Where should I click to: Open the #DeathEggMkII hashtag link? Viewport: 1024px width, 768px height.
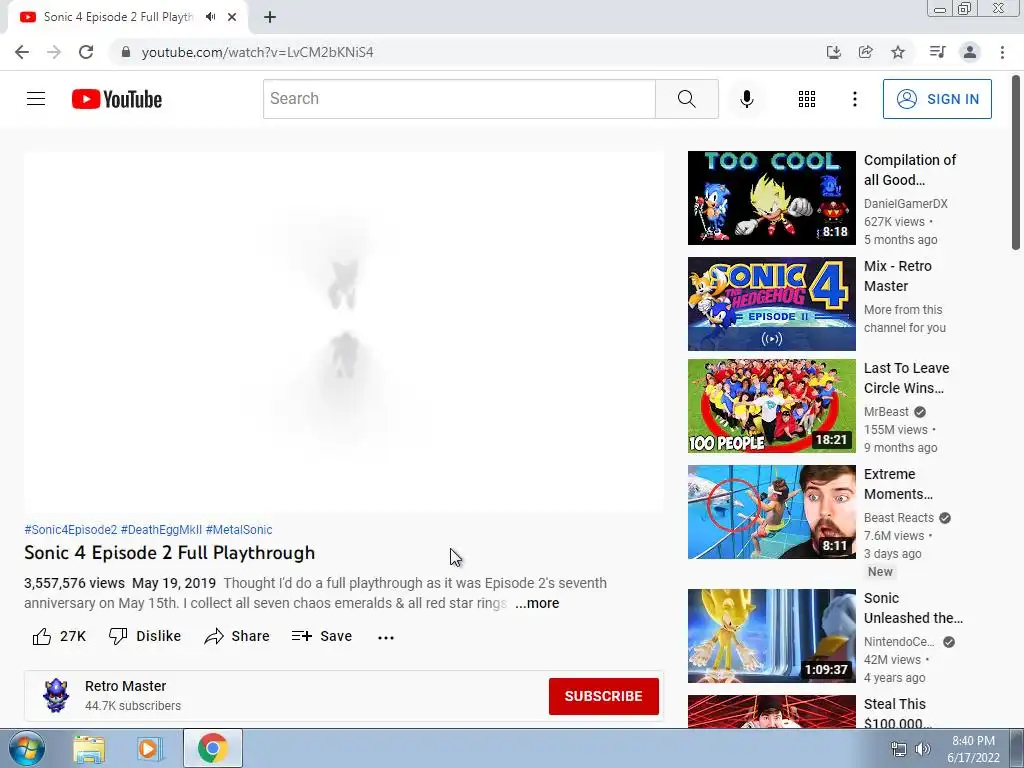[x=161, y=530]
